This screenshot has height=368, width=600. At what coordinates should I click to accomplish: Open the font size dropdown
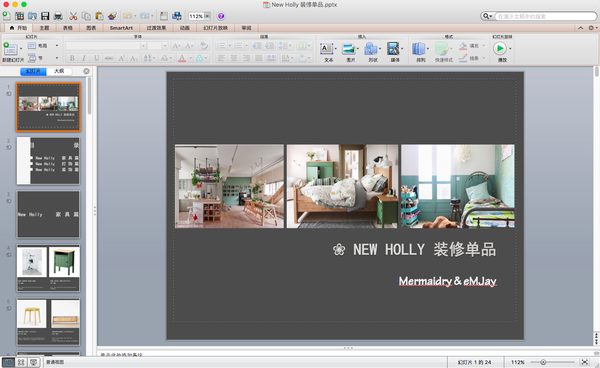tap(165, 46)
